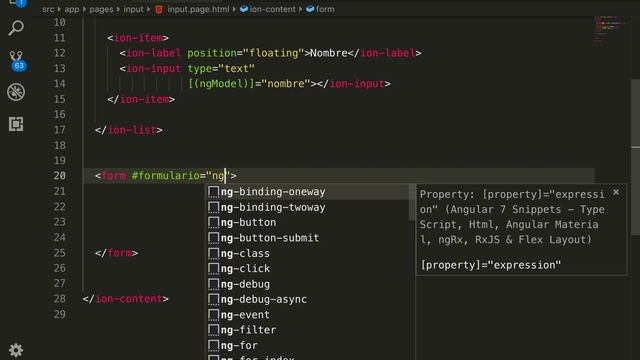Click the [property]="expression" preview text
The image size is (640, 360).
click(x=491, y=265)
